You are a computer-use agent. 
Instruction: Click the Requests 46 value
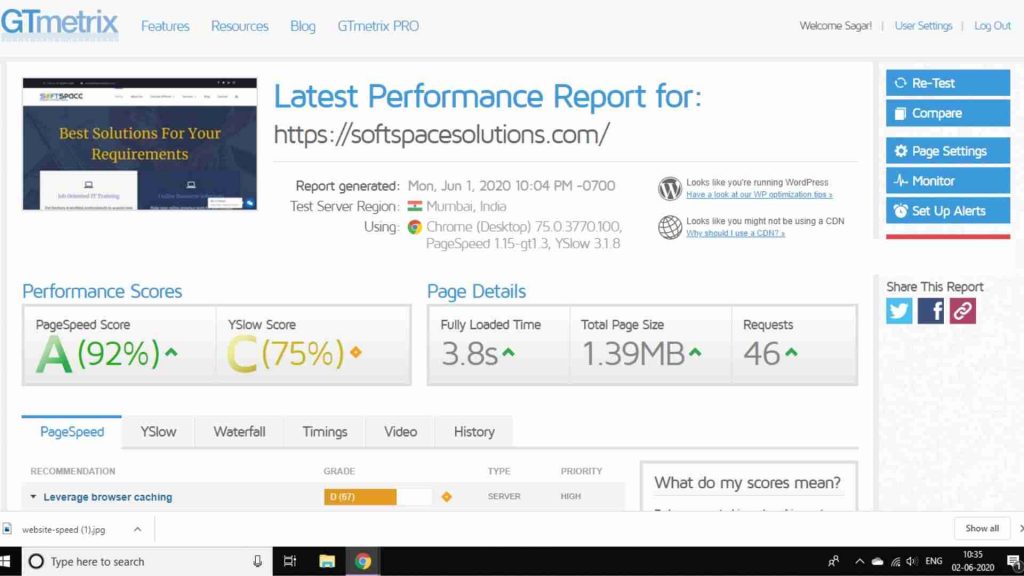[x=761, y=354]
